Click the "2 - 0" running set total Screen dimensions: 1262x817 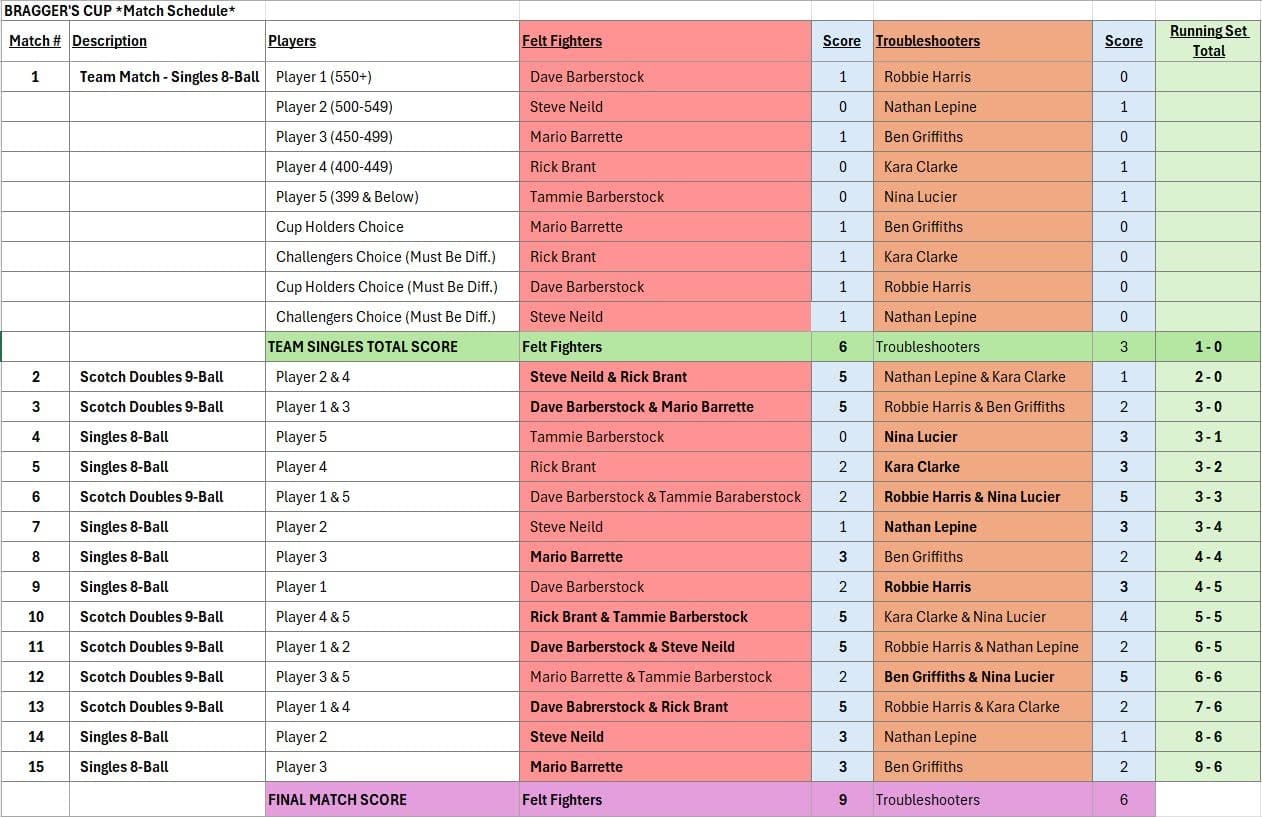tap(1208, 377)
